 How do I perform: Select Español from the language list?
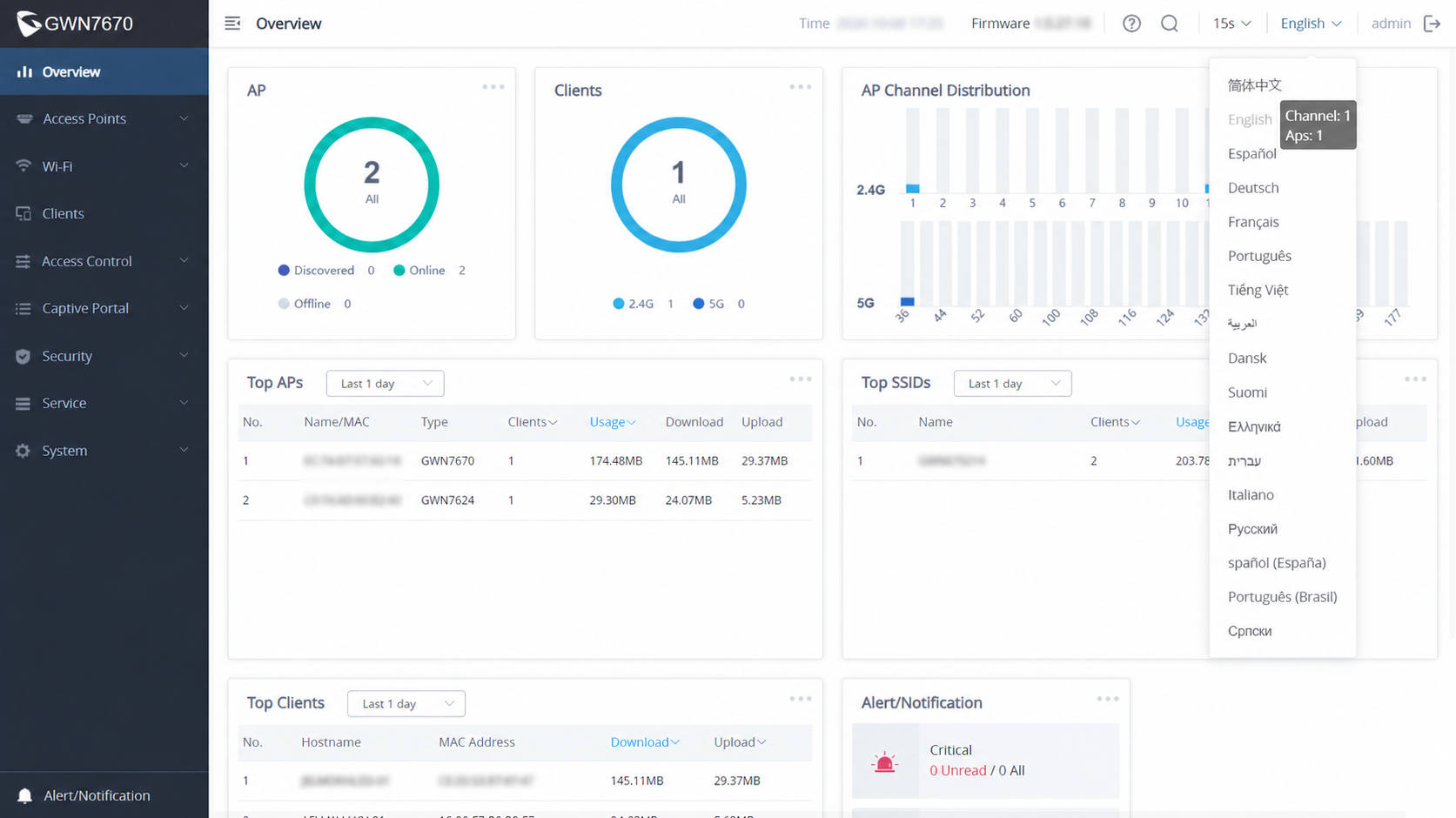click(1251, 153)
